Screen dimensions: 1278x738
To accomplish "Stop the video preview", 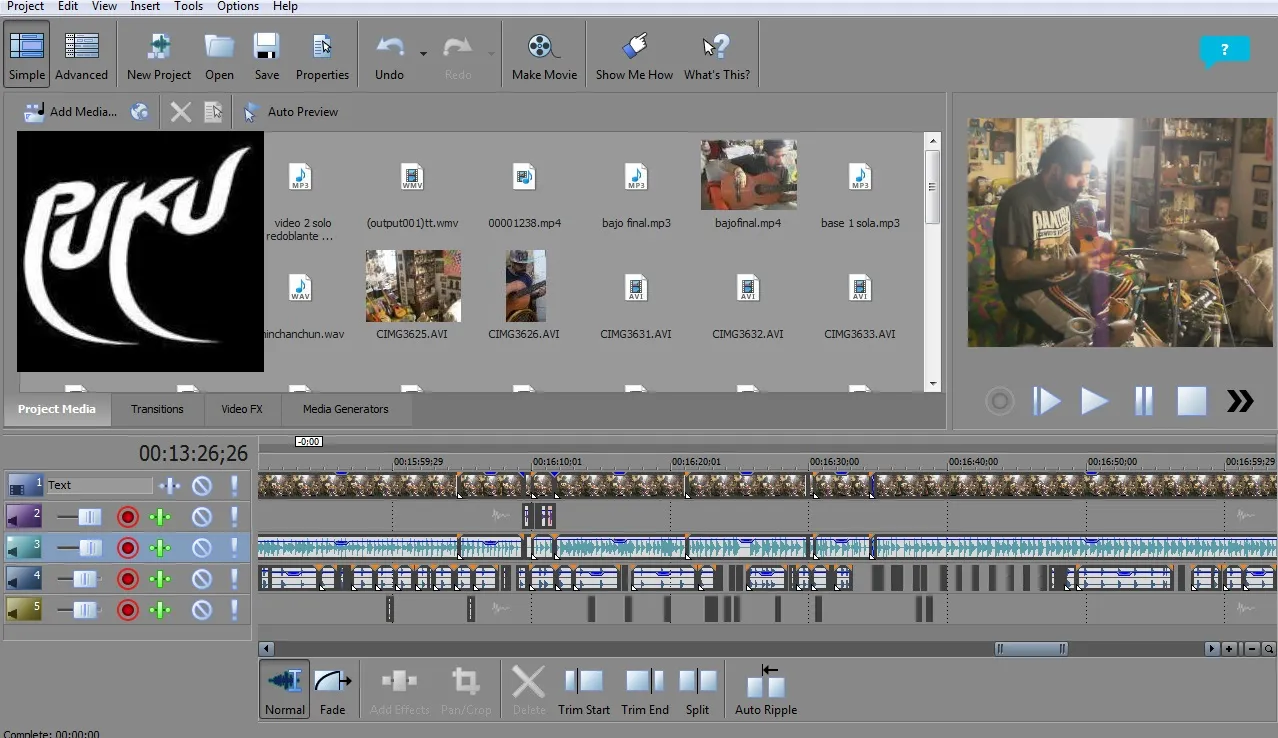I will [1192, 401].
